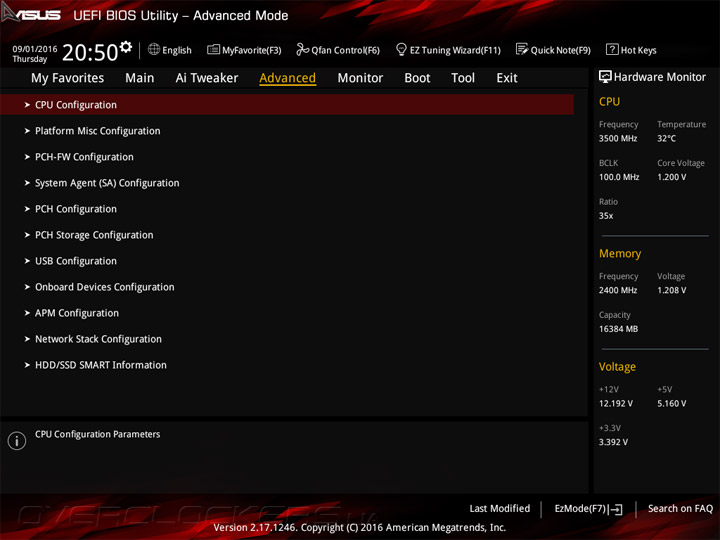The height and width of the screenshot is (540, 720).
Task: Open System Agent (SA) Configuration
Action: 287,183
